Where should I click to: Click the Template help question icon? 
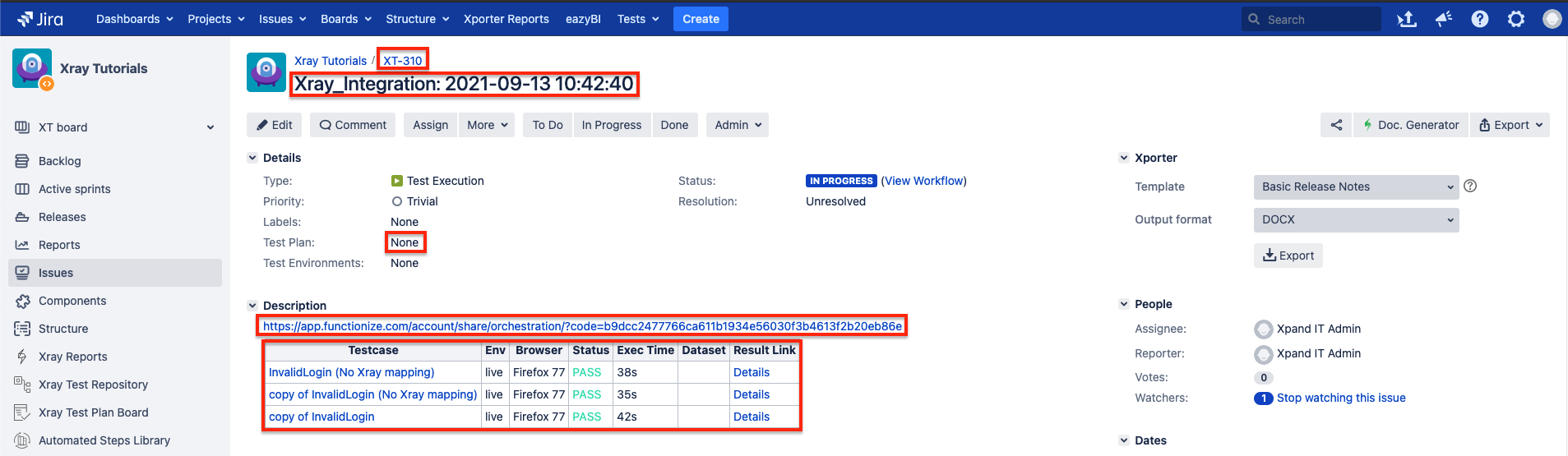click(1470, 187)
